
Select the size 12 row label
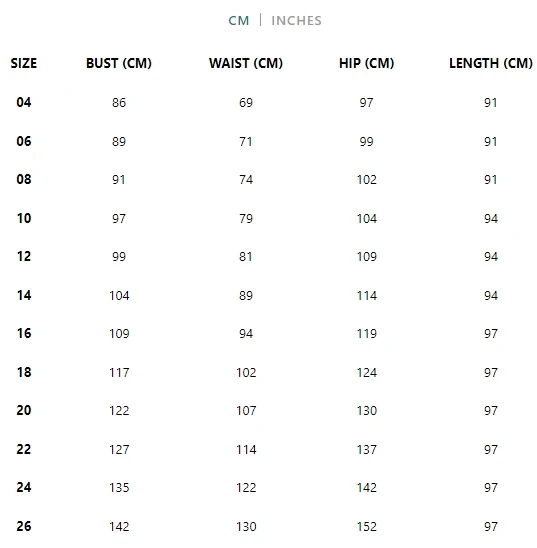[x=24, y=256]
